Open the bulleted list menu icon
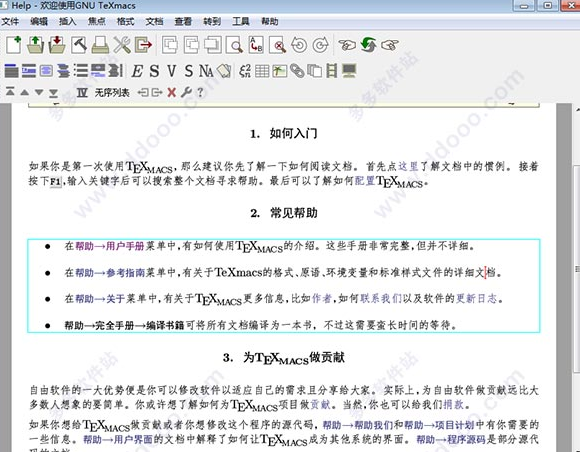Image resolution: width=580 pixels, height=452 pixels. (81, 71)
